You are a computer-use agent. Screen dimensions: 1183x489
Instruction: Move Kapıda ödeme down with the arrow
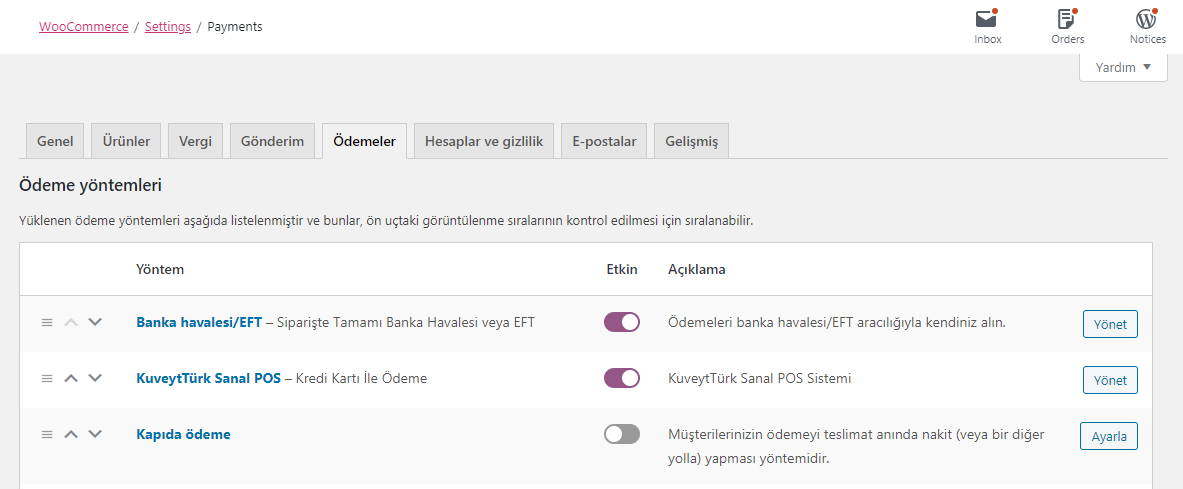[x=94, y=434]
